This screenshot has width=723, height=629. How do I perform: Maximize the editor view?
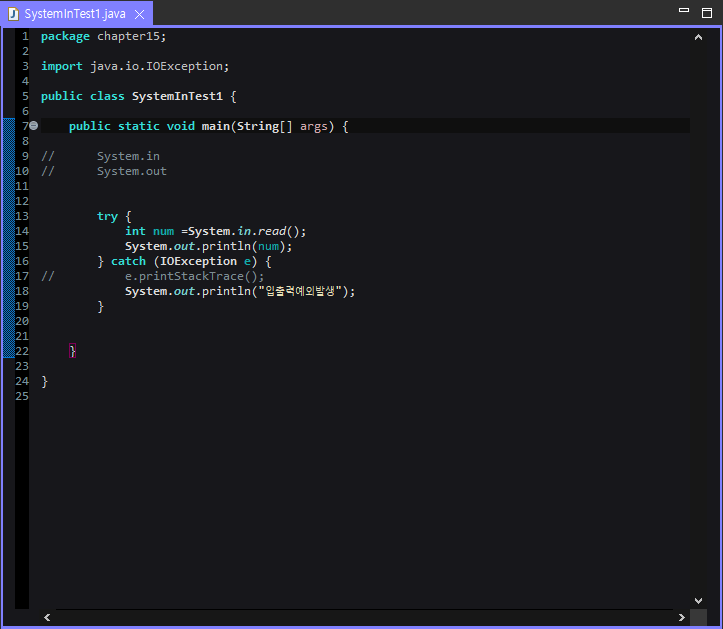click(707, 12)
